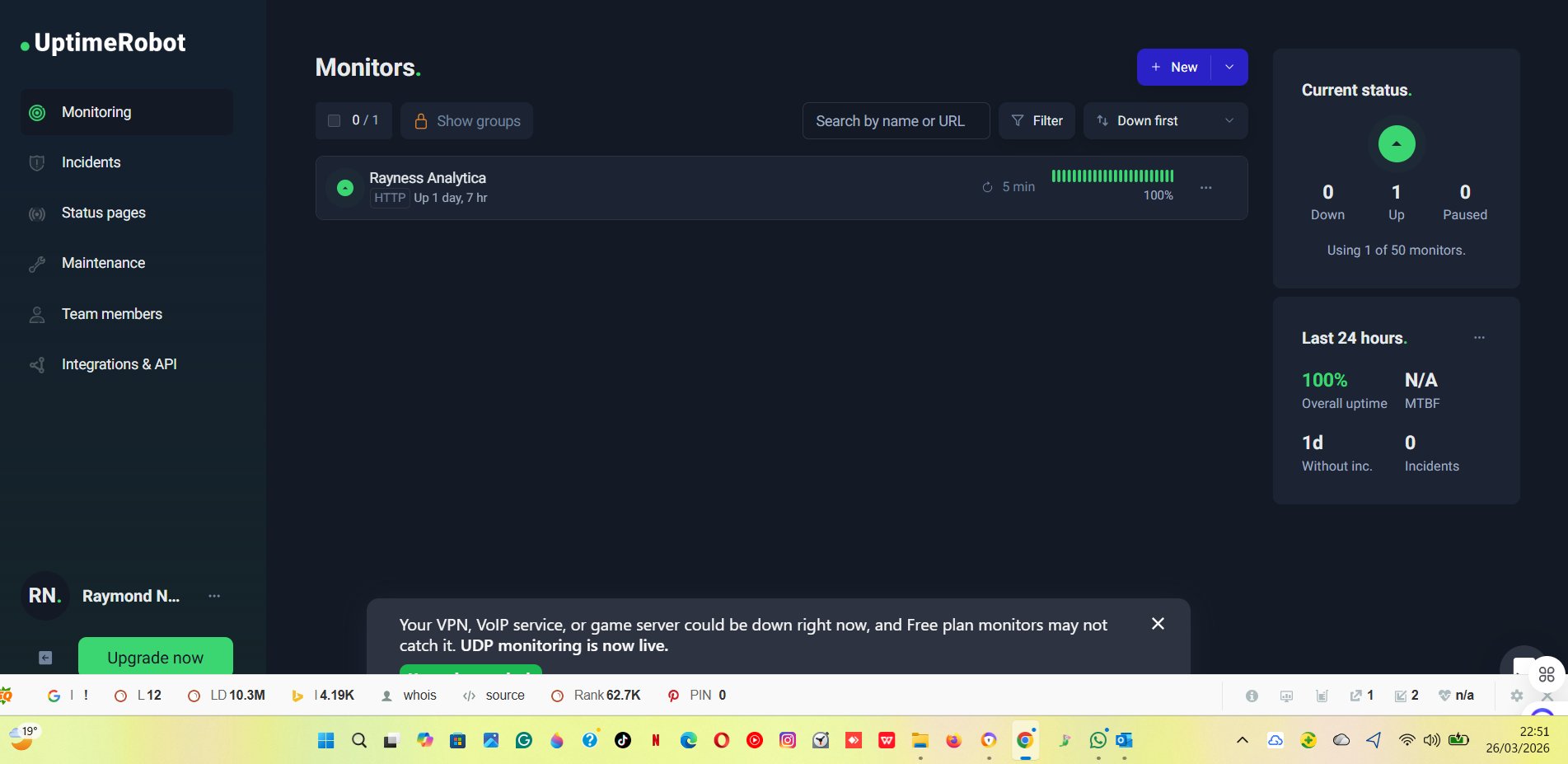
Task: Click the Upgrade now button
Action: pos(156,657)
